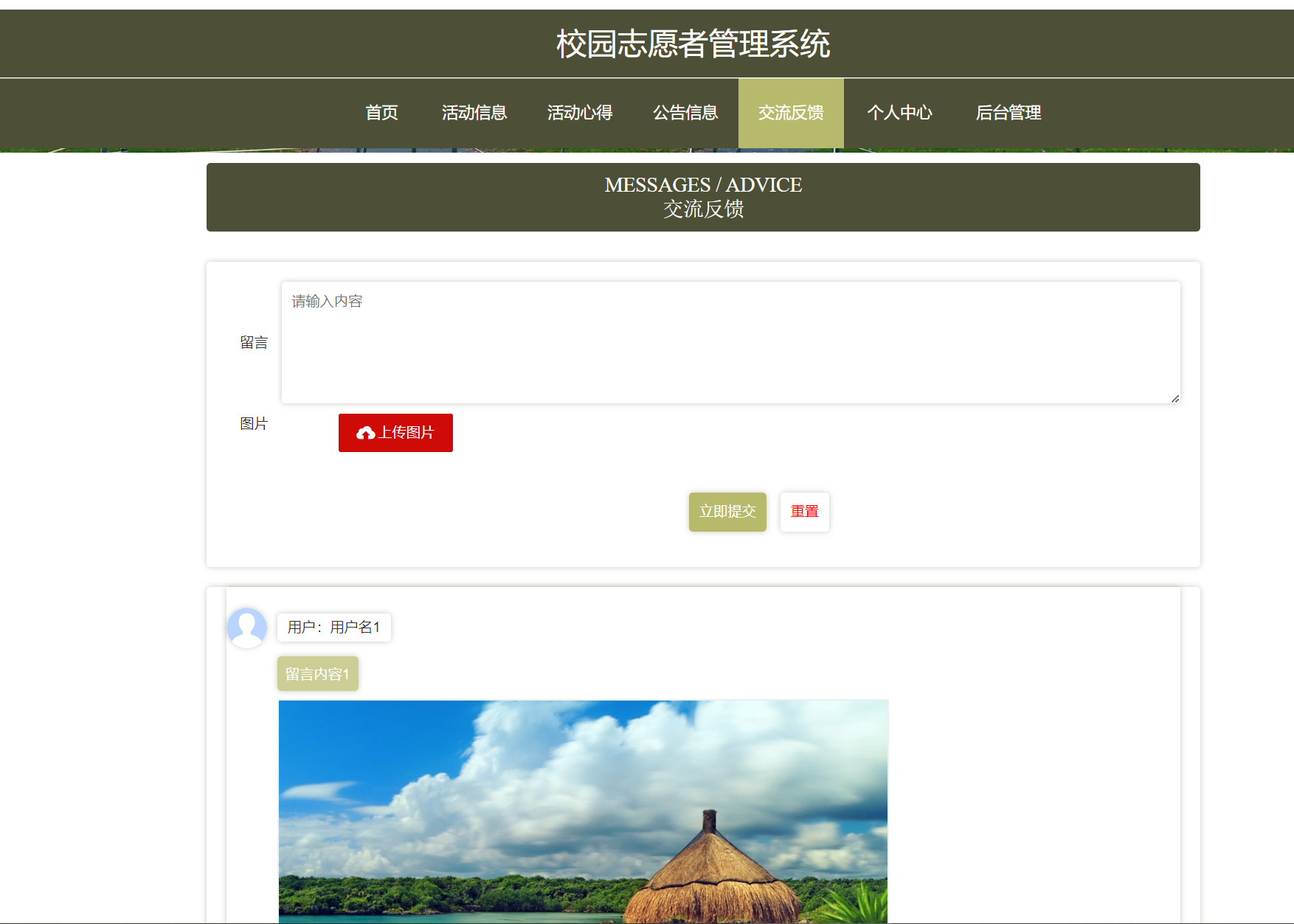Click the 留言 field label
The image size is (1294, 924).
tap(253, 342)
